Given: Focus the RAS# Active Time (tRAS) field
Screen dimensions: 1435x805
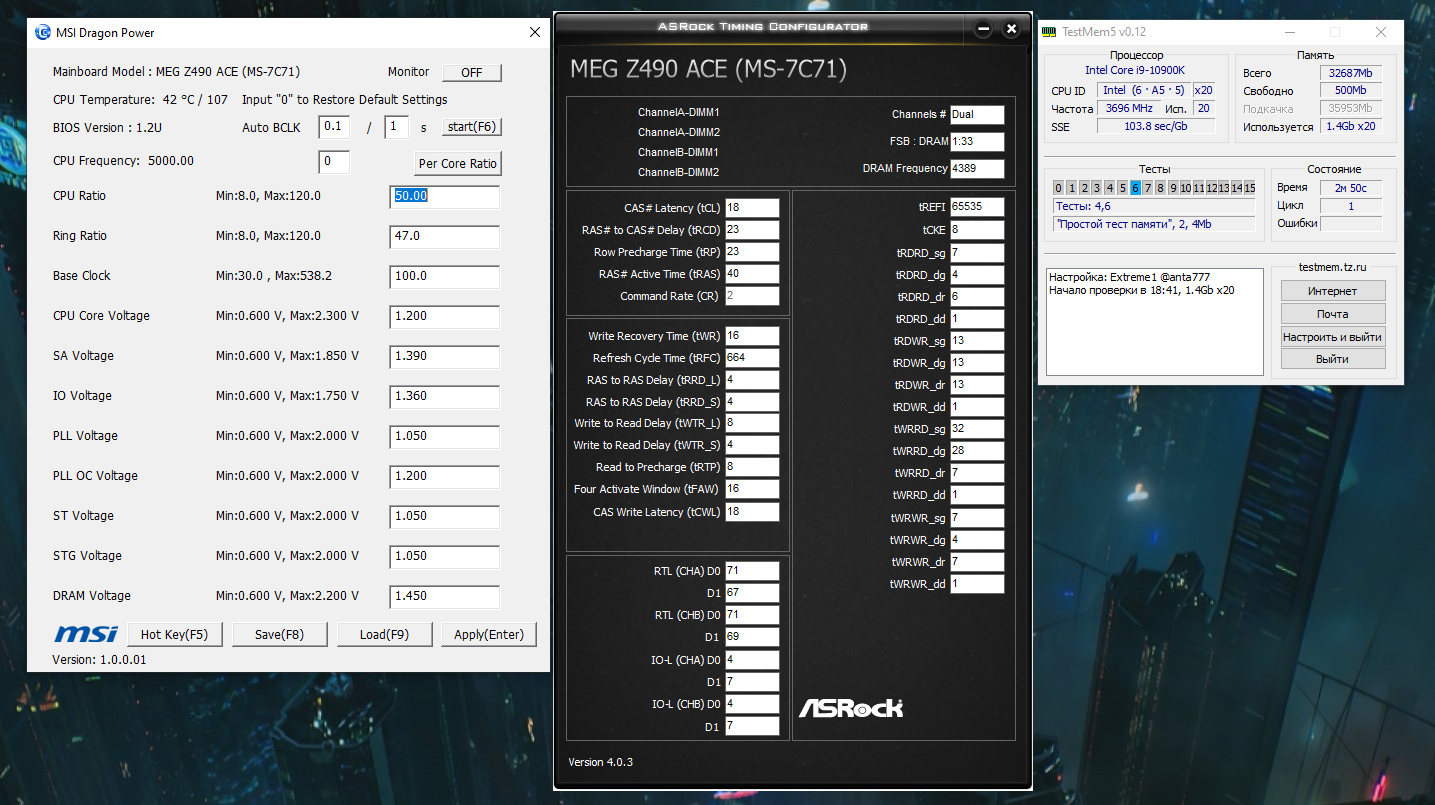Looking at the screenshot, I should 752,274.
